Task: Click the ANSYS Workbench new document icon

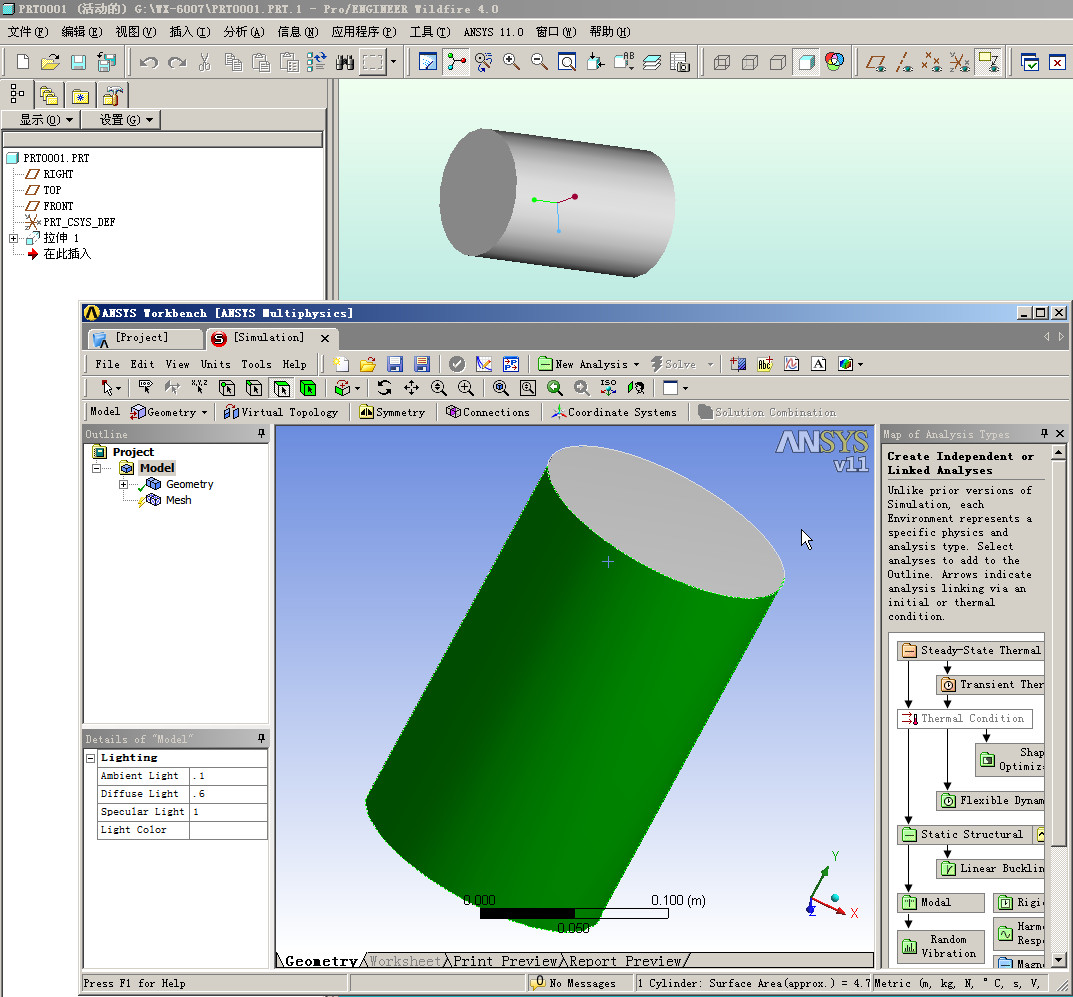Action: [x=341, y=364]
